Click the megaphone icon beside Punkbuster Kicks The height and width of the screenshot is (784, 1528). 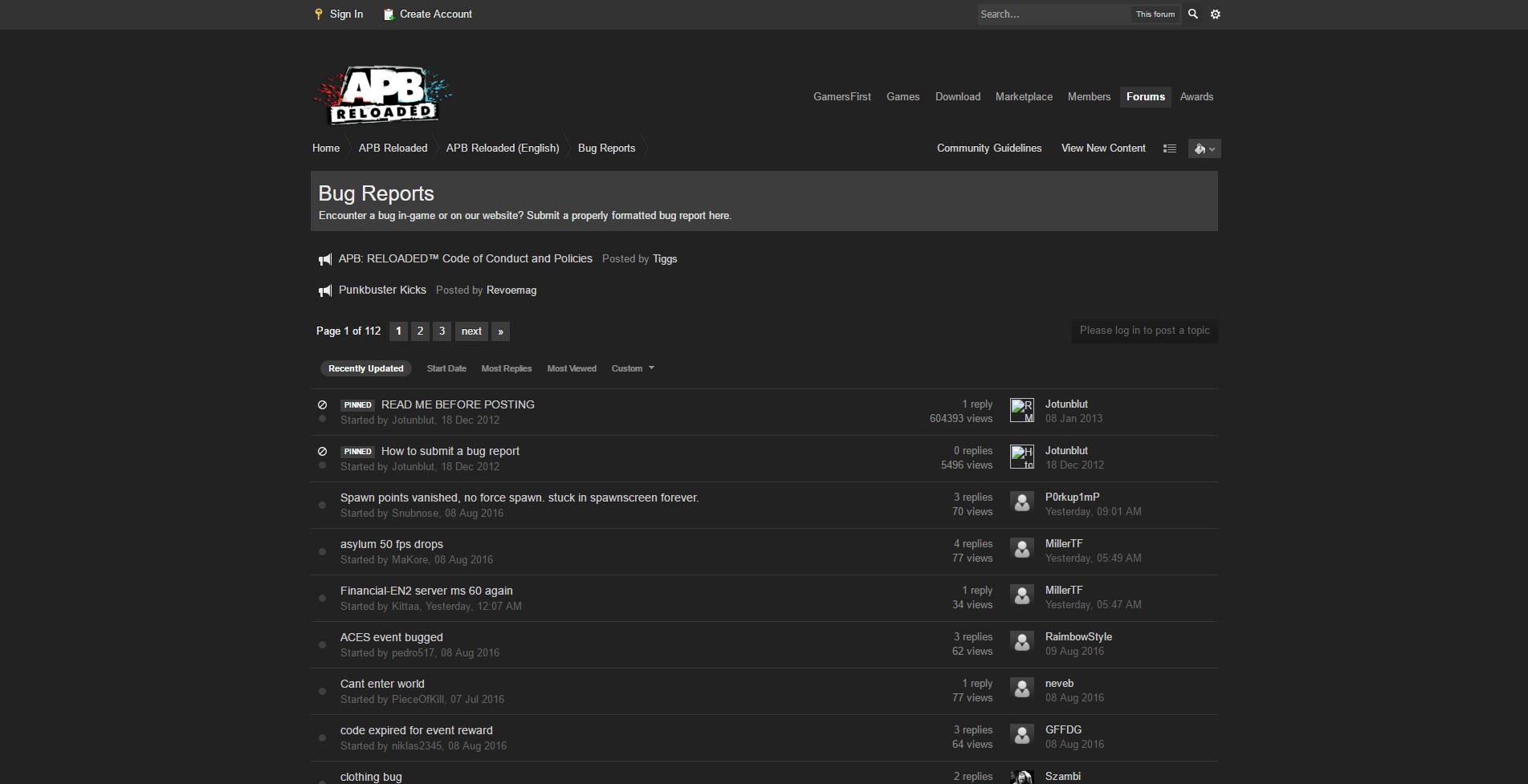pyautogui.click(x=324, y=290)
